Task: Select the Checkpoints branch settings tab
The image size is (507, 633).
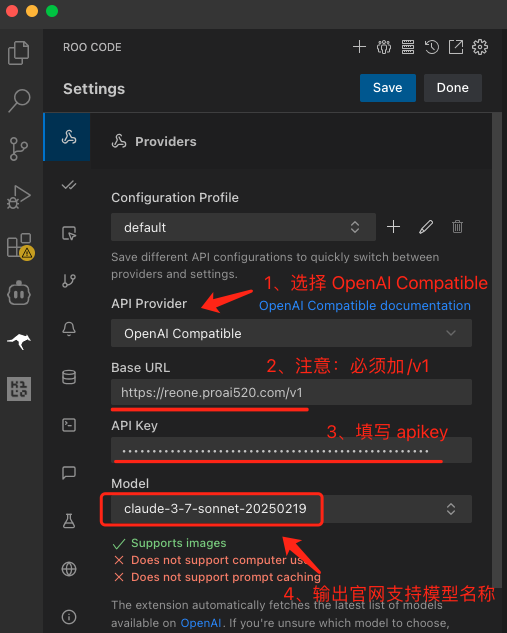Action: (x=69, y=281)
